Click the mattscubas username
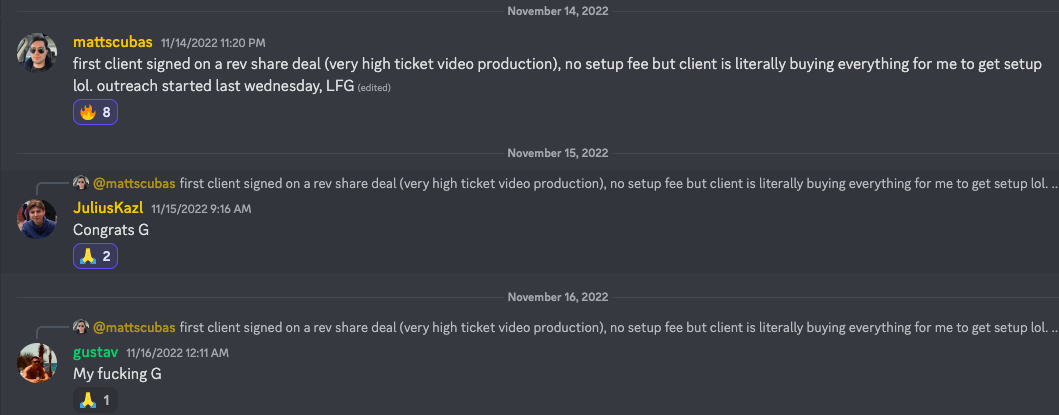Viewport: 1059px width, 415px height. coord(113,43)
